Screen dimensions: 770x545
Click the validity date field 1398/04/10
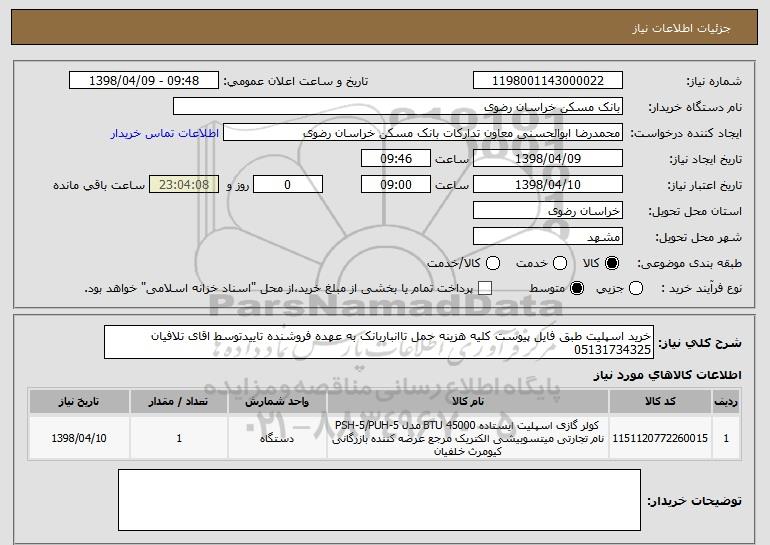click(x=548, y=185)
